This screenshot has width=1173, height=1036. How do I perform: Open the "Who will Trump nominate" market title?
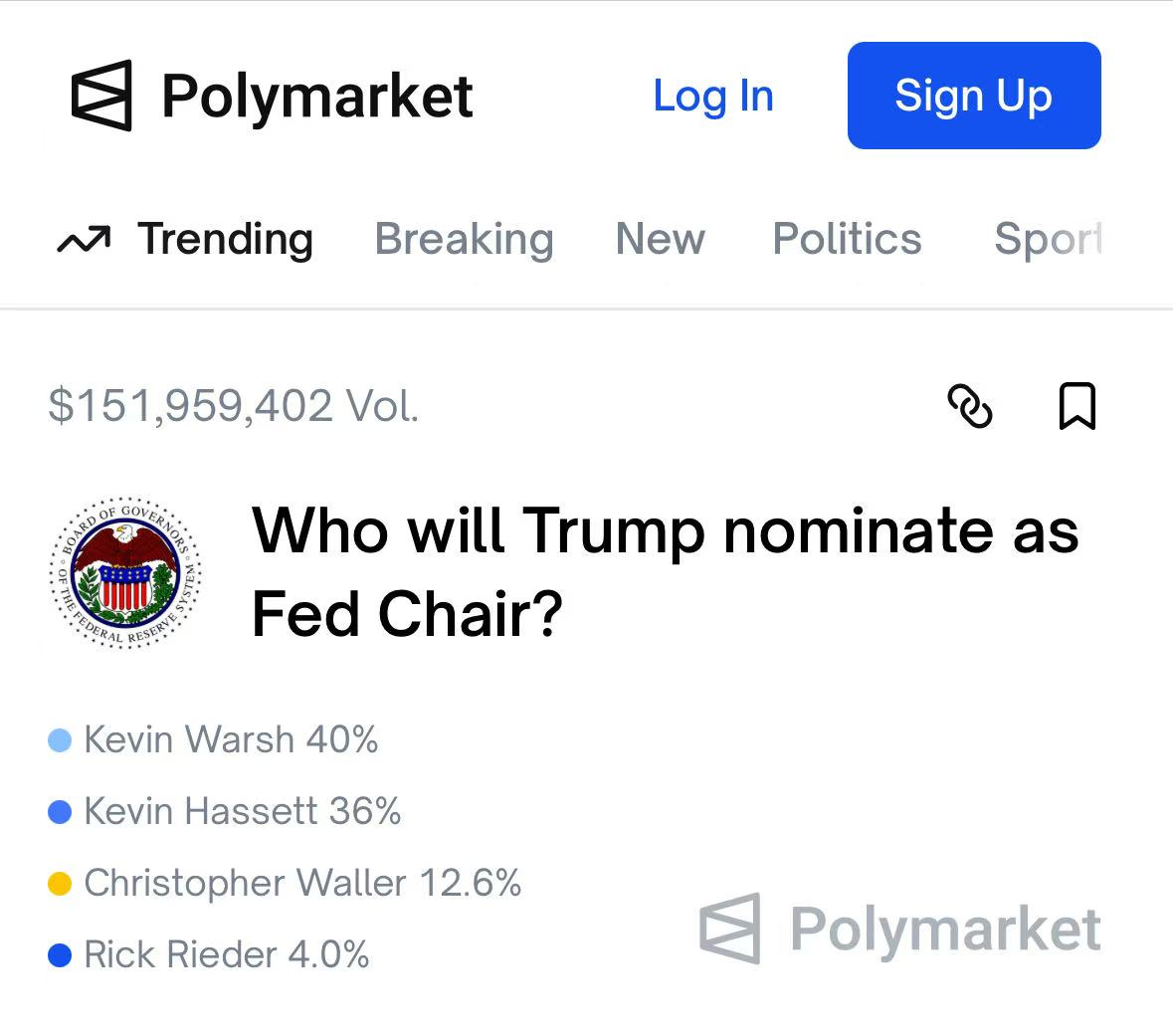point(665,571)
